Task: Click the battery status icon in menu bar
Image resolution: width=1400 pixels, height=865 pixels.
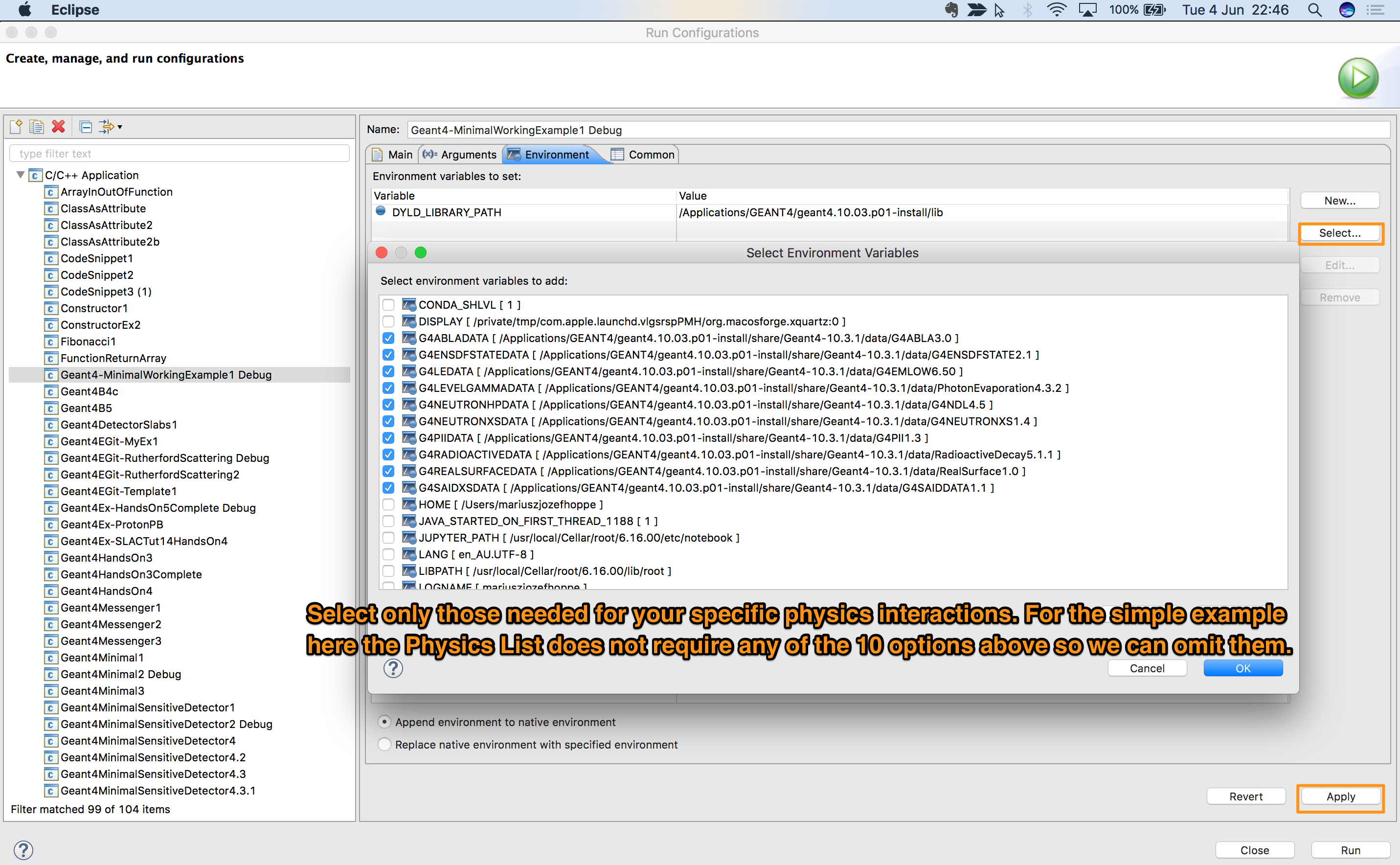Action: (x=1154, y=10)
